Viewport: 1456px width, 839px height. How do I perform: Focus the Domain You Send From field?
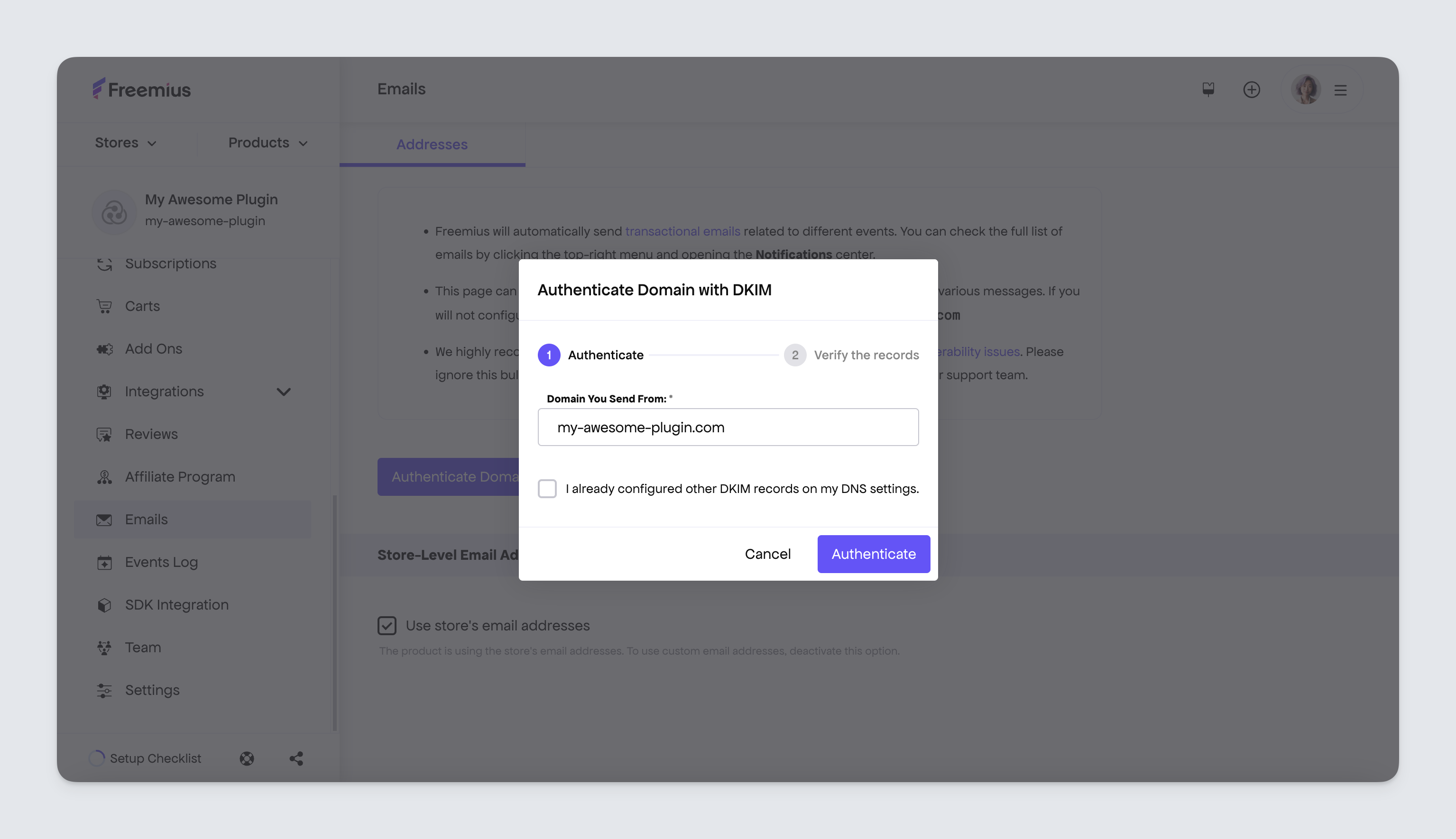(x=728, y=428)
